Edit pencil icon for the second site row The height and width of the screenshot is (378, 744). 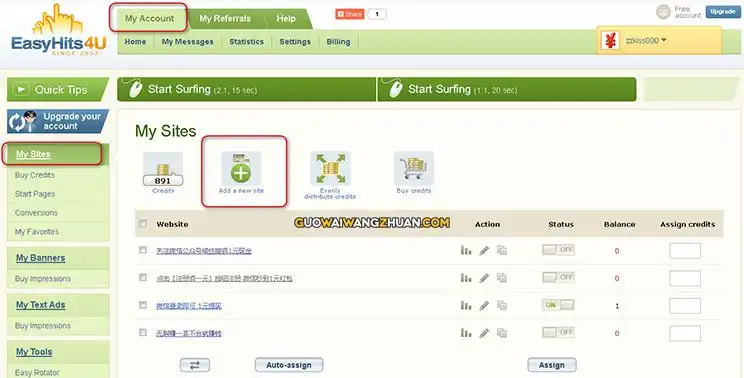click(484, 278)
